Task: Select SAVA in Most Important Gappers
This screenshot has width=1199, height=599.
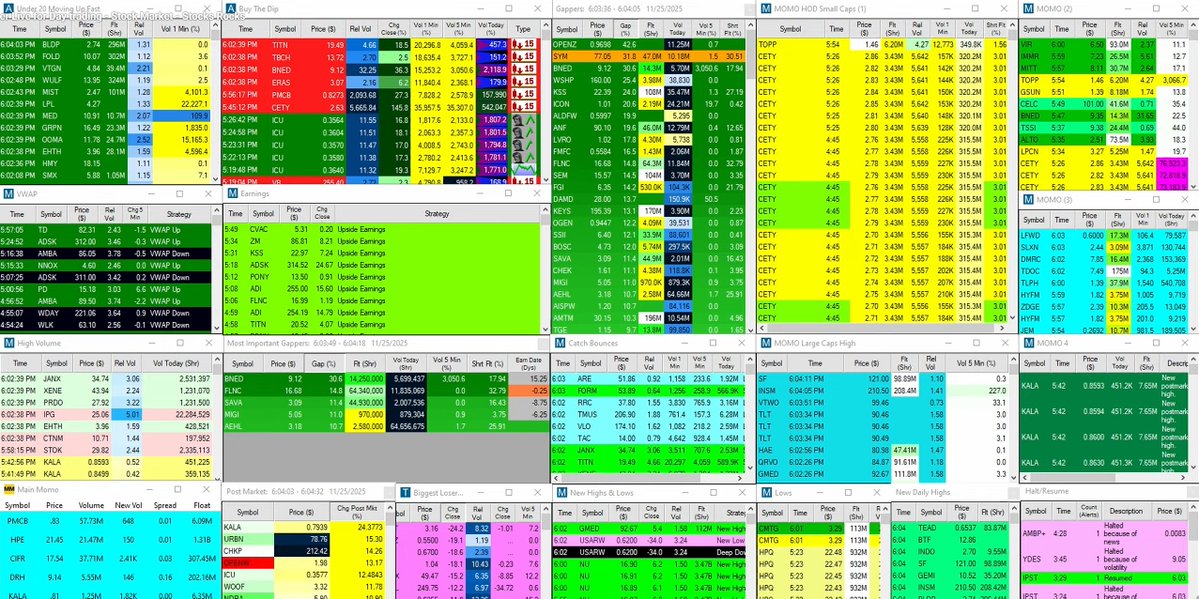Action: point(236,402)
